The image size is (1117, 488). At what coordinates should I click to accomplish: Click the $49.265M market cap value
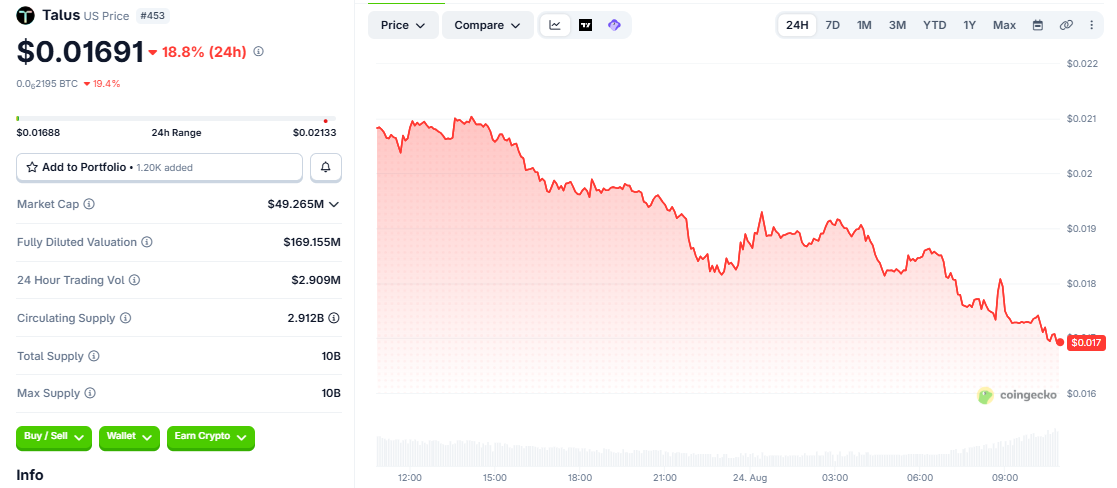[296, 204]
